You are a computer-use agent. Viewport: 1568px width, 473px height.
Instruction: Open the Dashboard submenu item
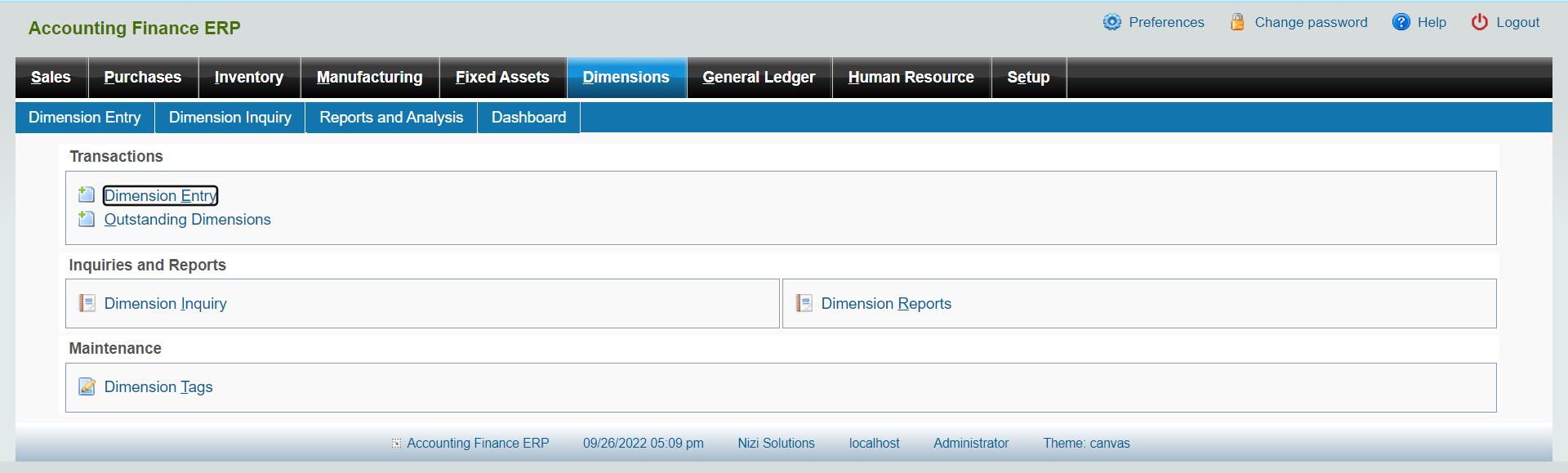click(x=528, y=118)
